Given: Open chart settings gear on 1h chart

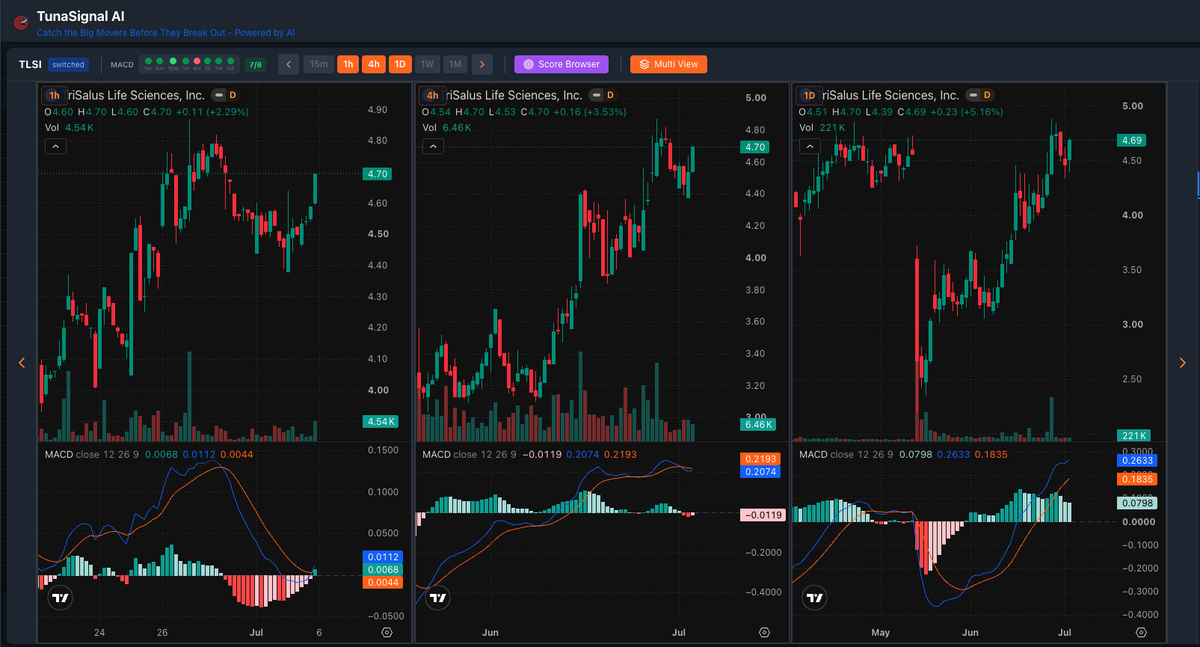Looking at the screenshot, I should click(x=387, y=633).
